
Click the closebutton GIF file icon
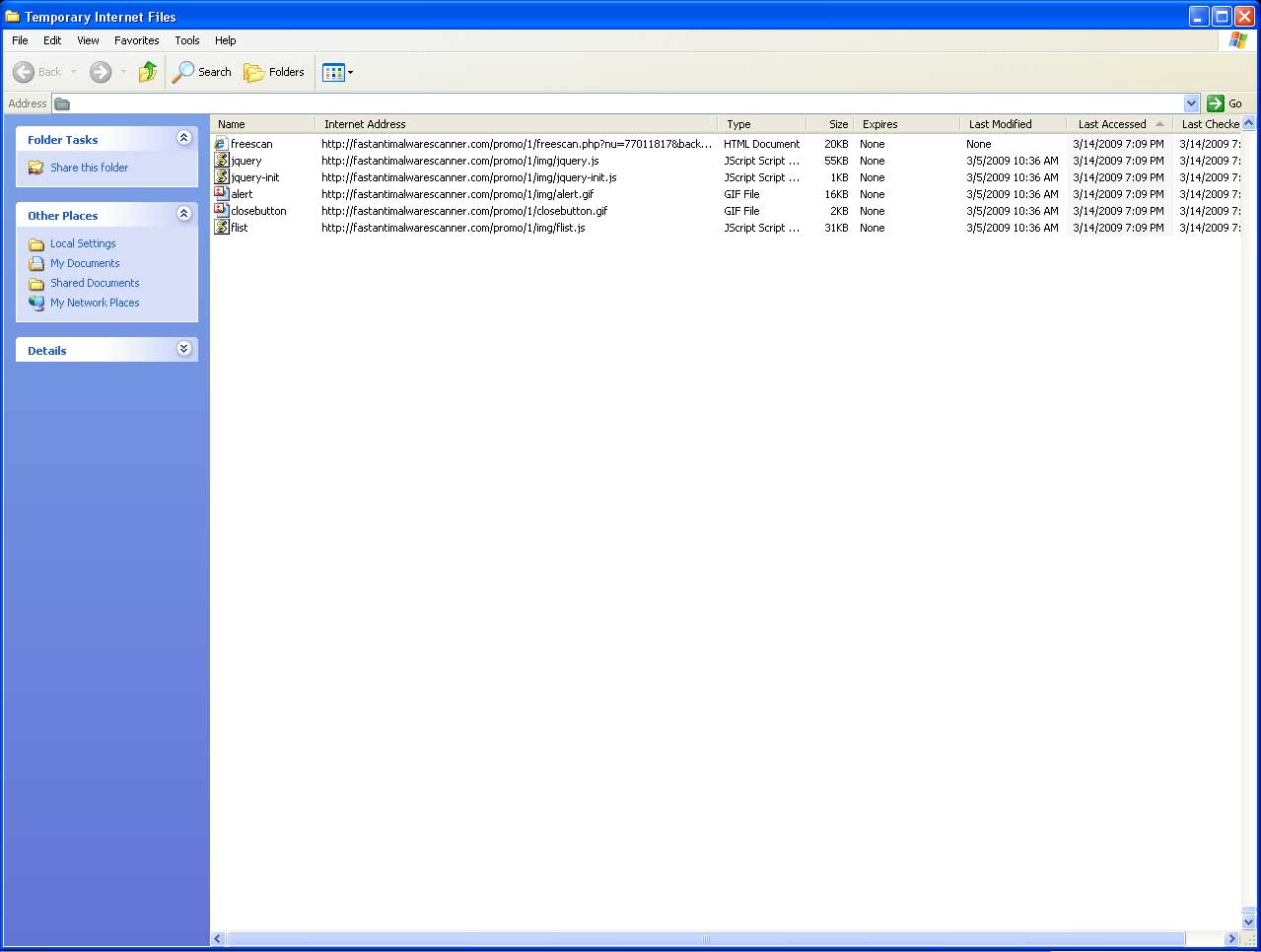(222, 211)
